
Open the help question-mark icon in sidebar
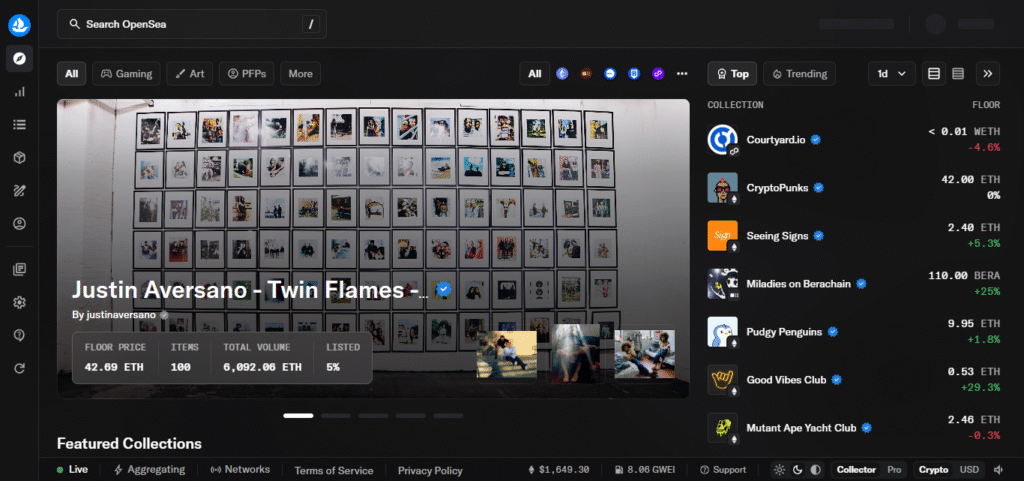20,335
